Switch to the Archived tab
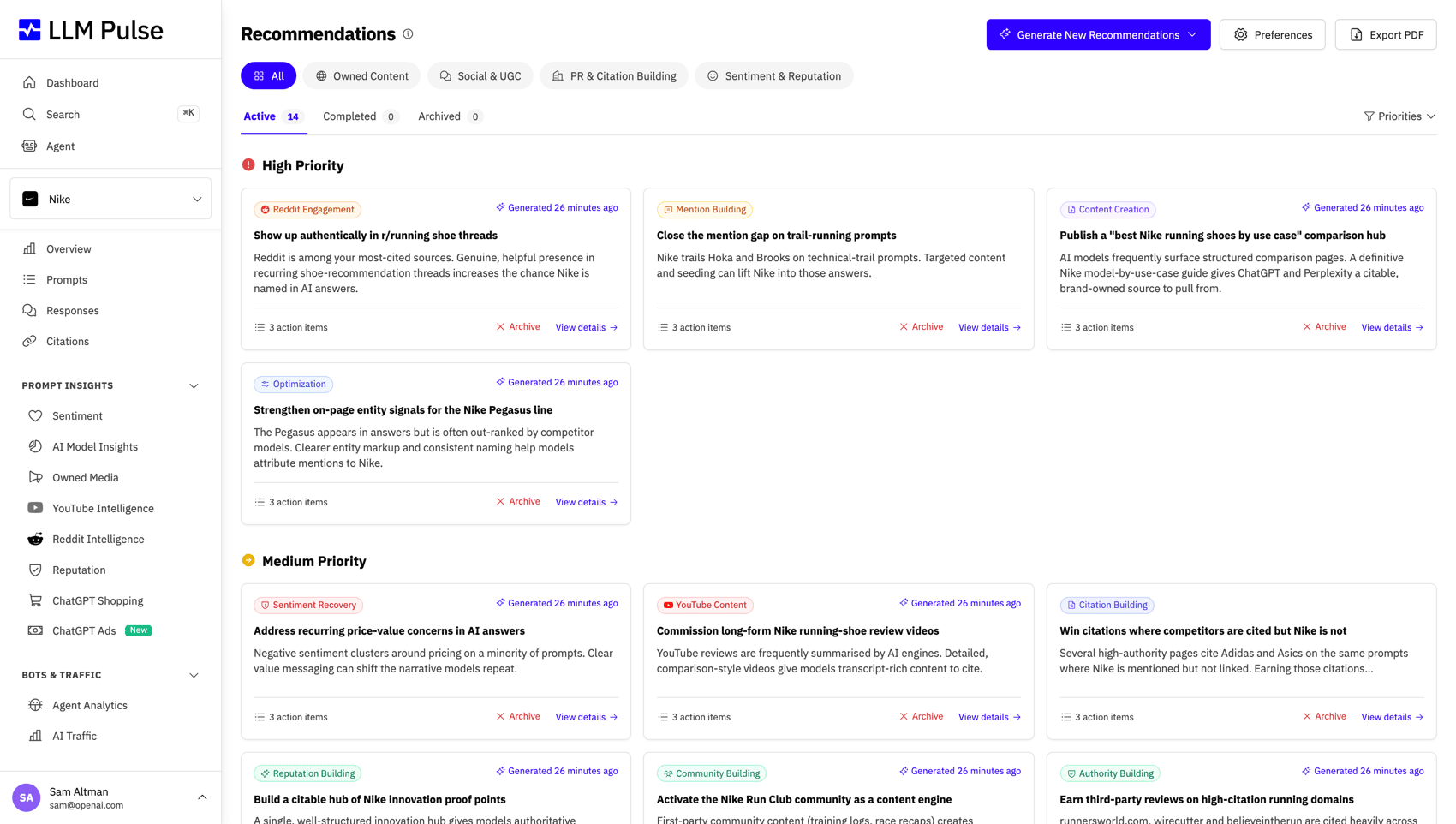Image resolution: width=1456 pixels, height=824 pixels. 451,117
